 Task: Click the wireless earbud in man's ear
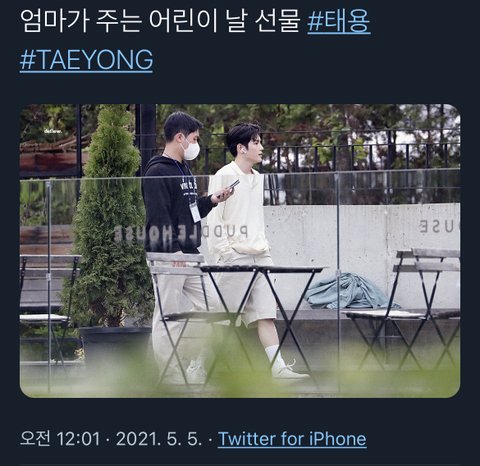click(244, 151)
